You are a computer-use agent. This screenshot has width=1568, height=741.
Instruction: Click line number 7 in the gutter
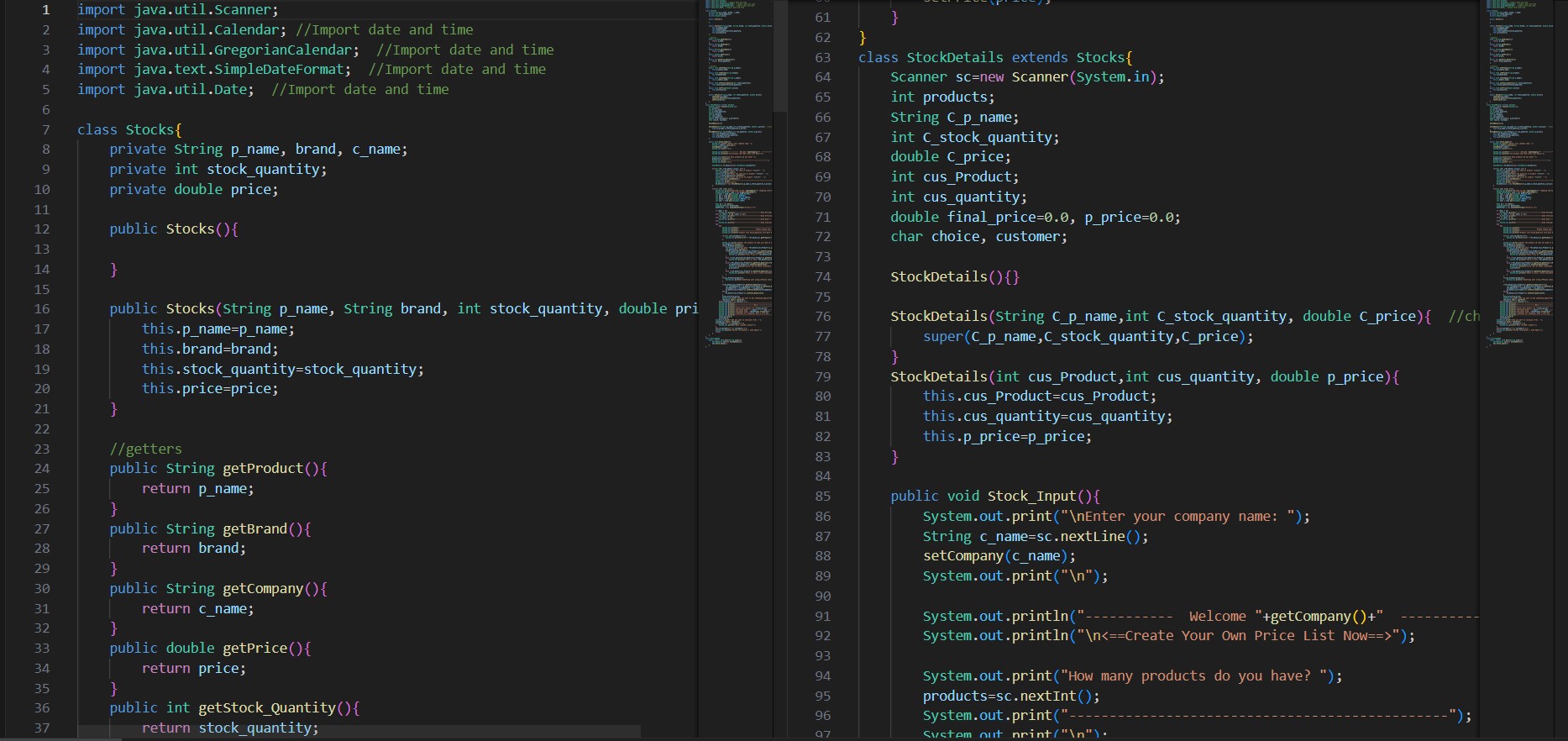click(x=45, y=129)
